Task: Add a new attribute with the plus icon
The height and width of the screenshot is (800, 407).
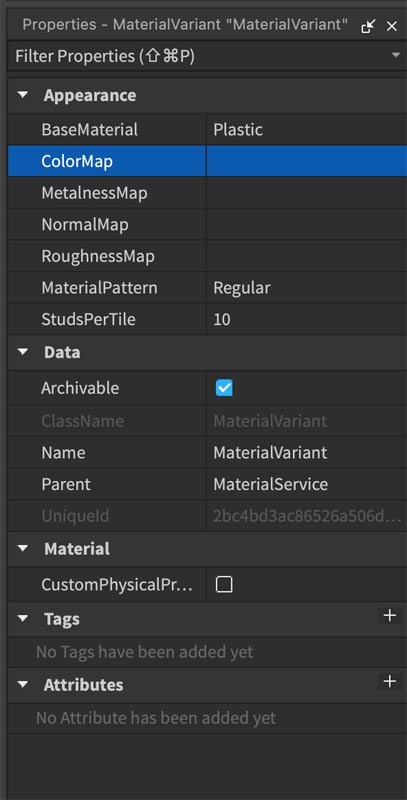Action: point(390,681)
